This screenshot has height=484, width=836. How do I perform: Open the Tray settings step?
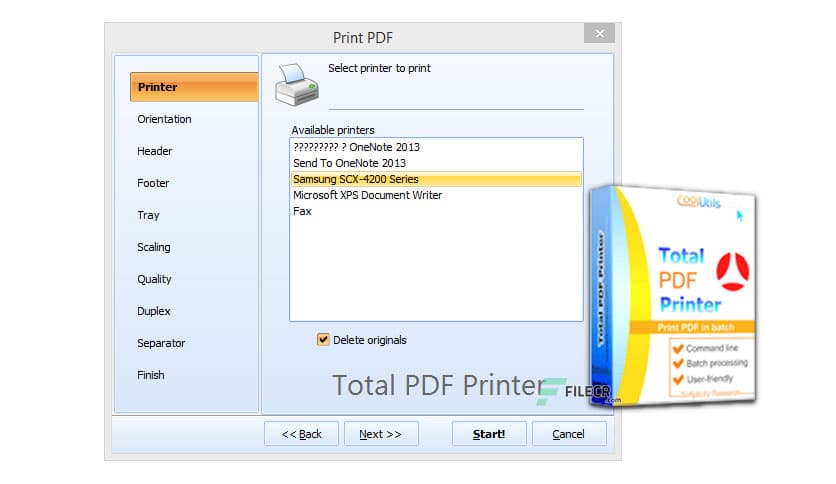pyautogui.click(x=148, y=215)
